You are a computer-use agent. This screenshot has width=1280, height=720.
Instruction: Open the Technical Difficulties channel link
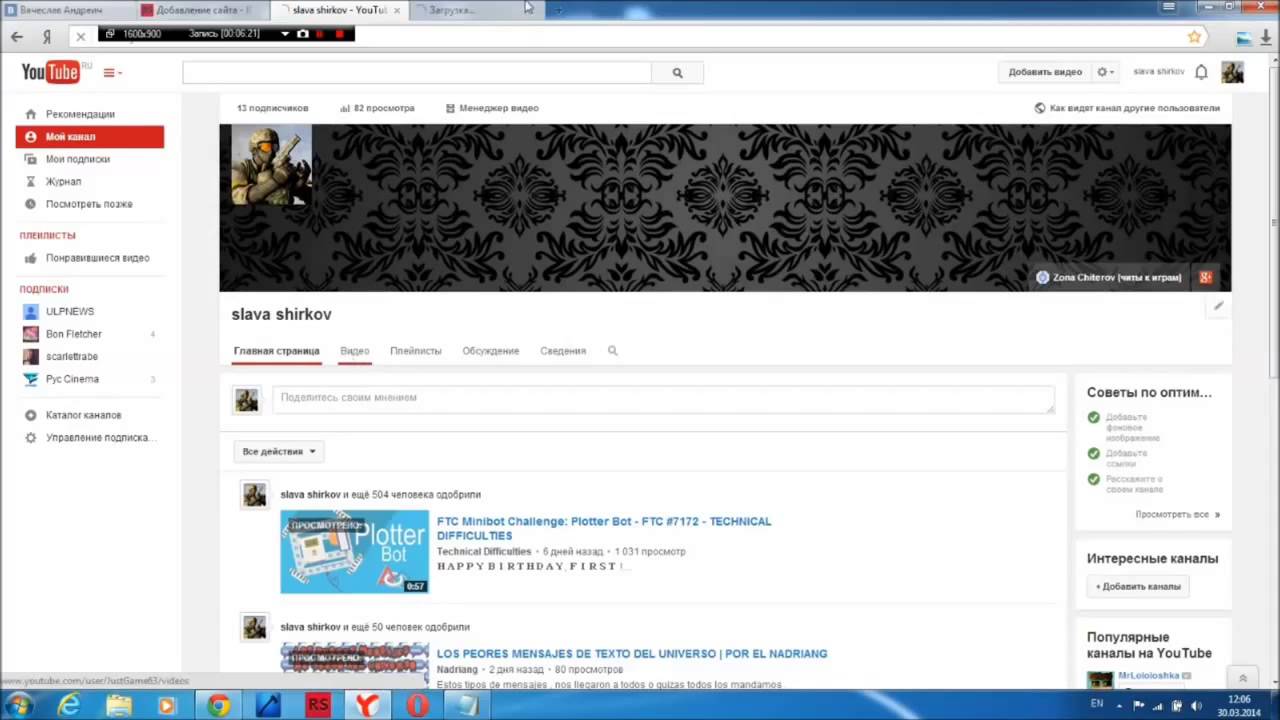484,552
